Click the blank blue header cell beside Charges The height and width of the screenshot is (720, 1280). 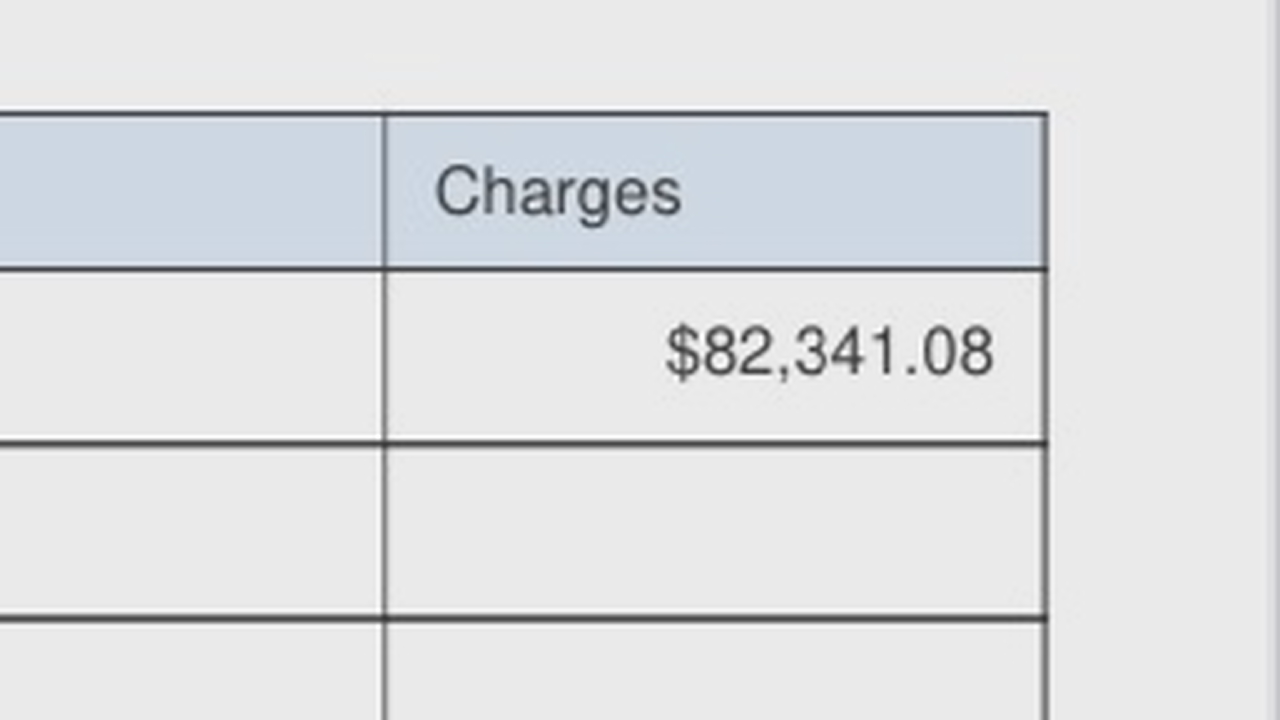click(x=190, y=192)
